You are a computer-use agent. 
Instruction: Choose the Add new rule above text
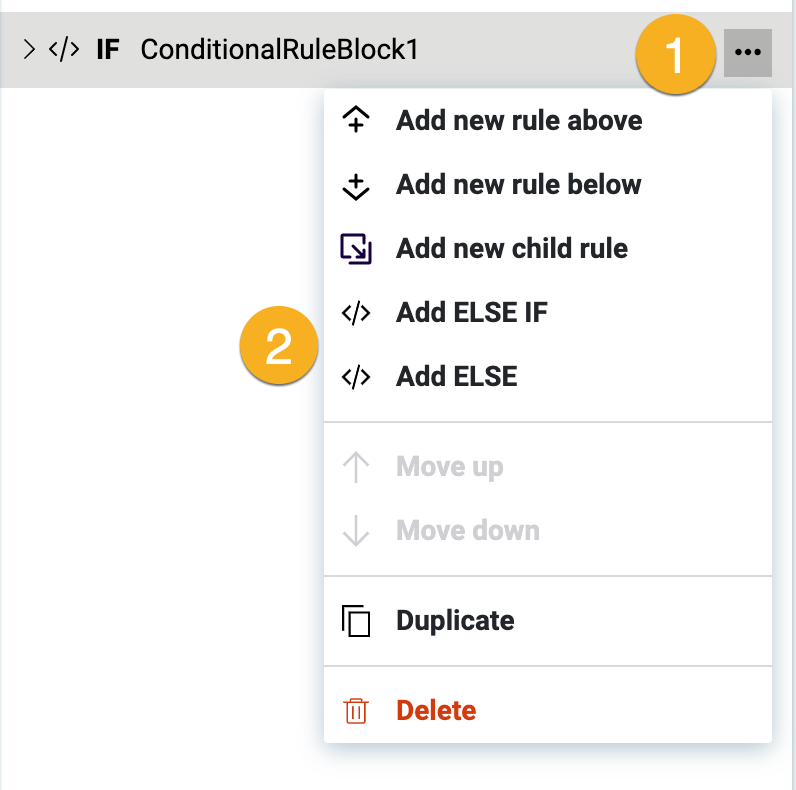pyautogui.click(x=519, y=121)
